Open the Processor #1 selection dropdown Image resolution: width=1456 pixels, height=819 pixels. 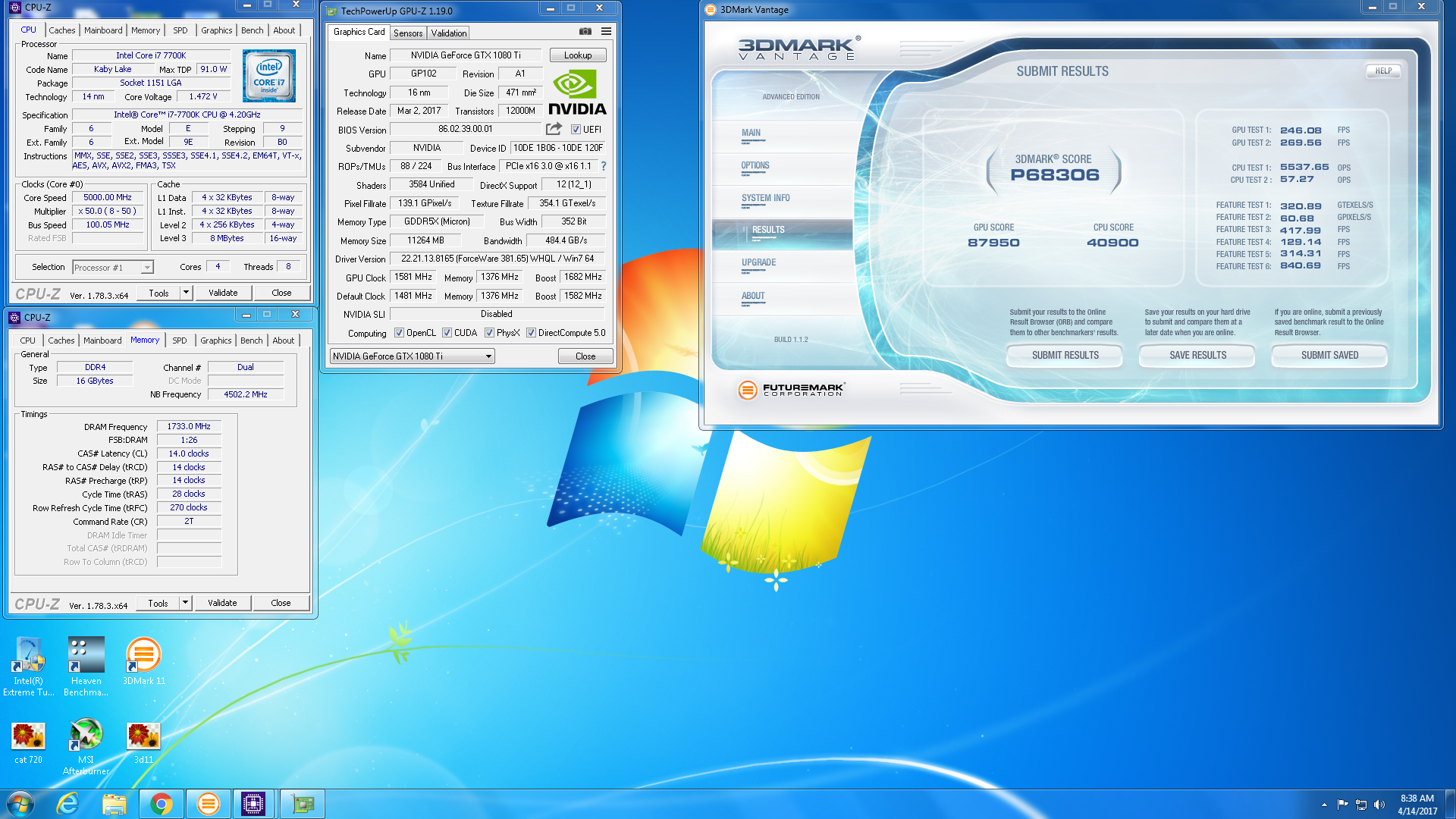(113, 268)
